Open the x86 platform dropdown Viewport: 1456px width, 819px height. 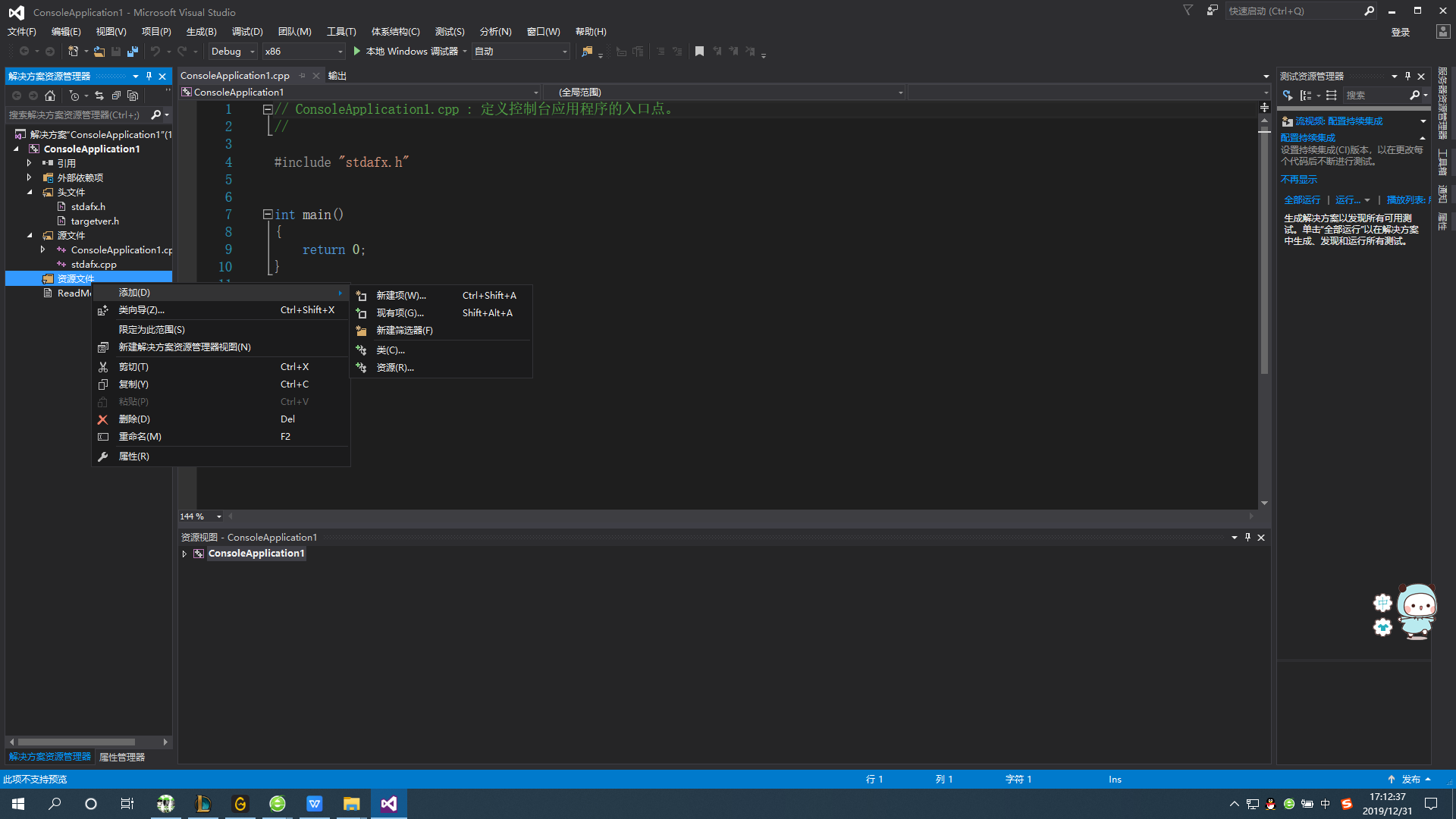pyautogui.click(x=303, y=52)
